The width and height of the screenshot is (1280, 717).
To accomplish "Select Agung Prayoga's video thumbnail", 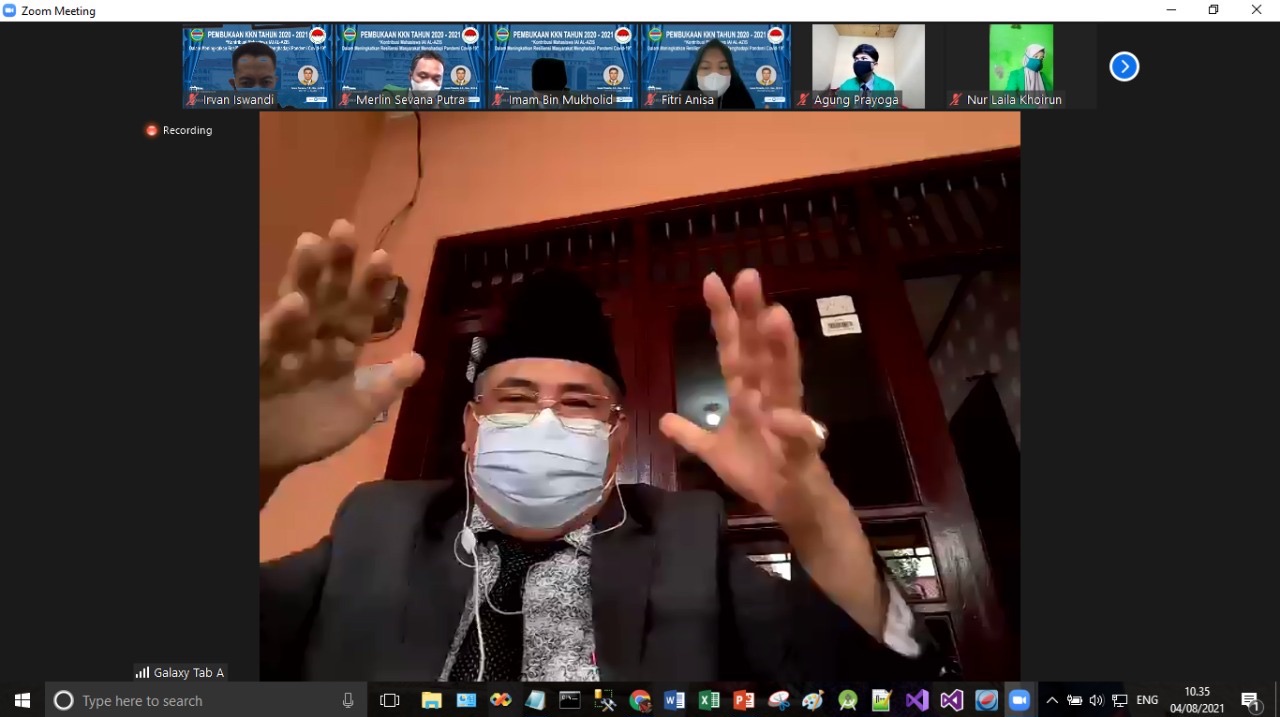I will (x=869, y=66).
